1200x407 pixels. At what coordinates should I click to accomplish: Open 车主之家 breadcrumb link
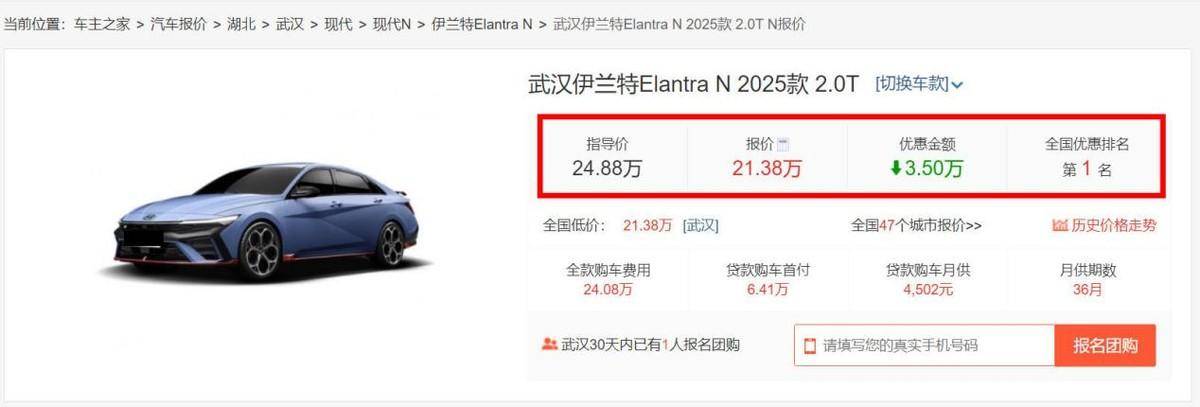[101, 23]
